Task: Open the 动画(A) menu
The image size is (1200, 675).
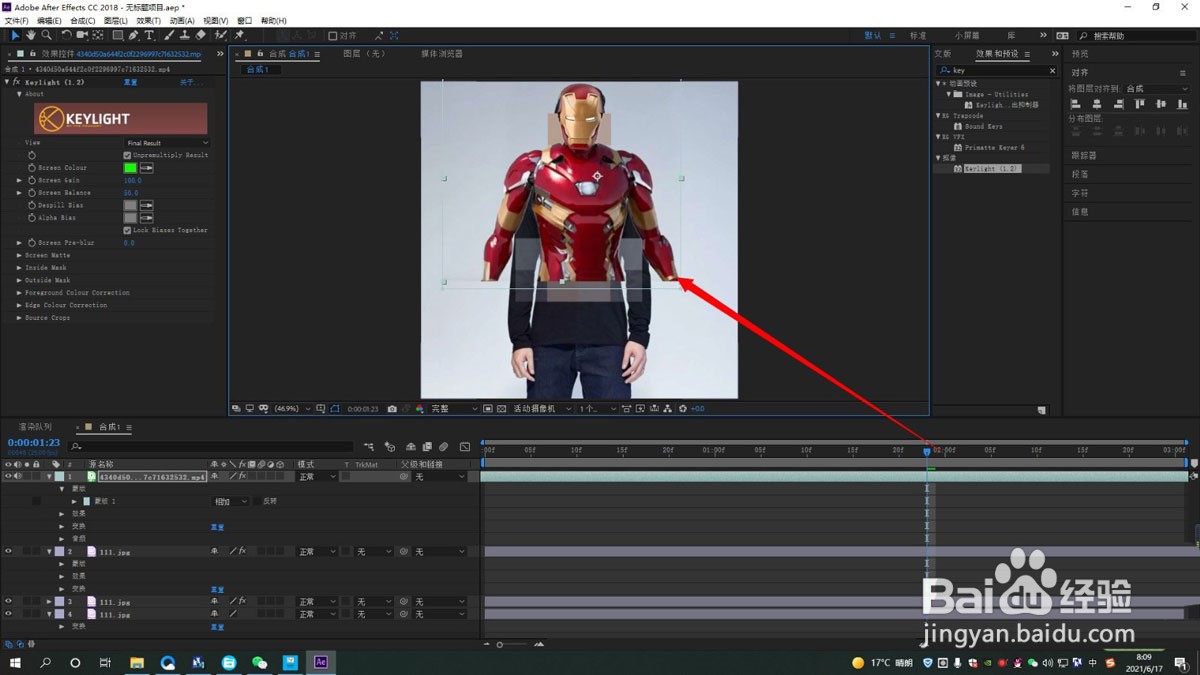Action: click(181, 20)
